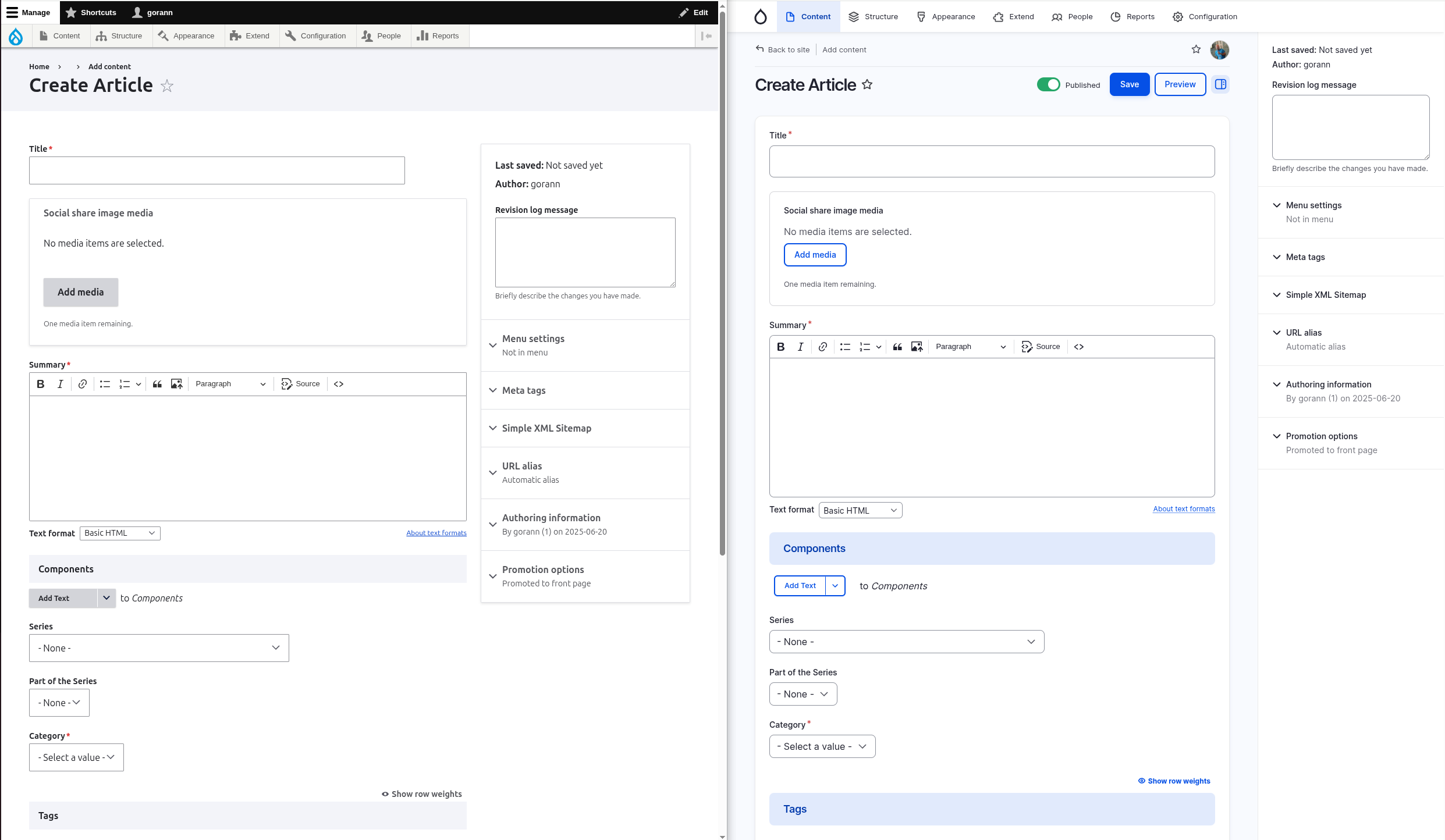Open Part of the Series dropdown left
The image size is (1445, 840).
[x=59, y=703]
